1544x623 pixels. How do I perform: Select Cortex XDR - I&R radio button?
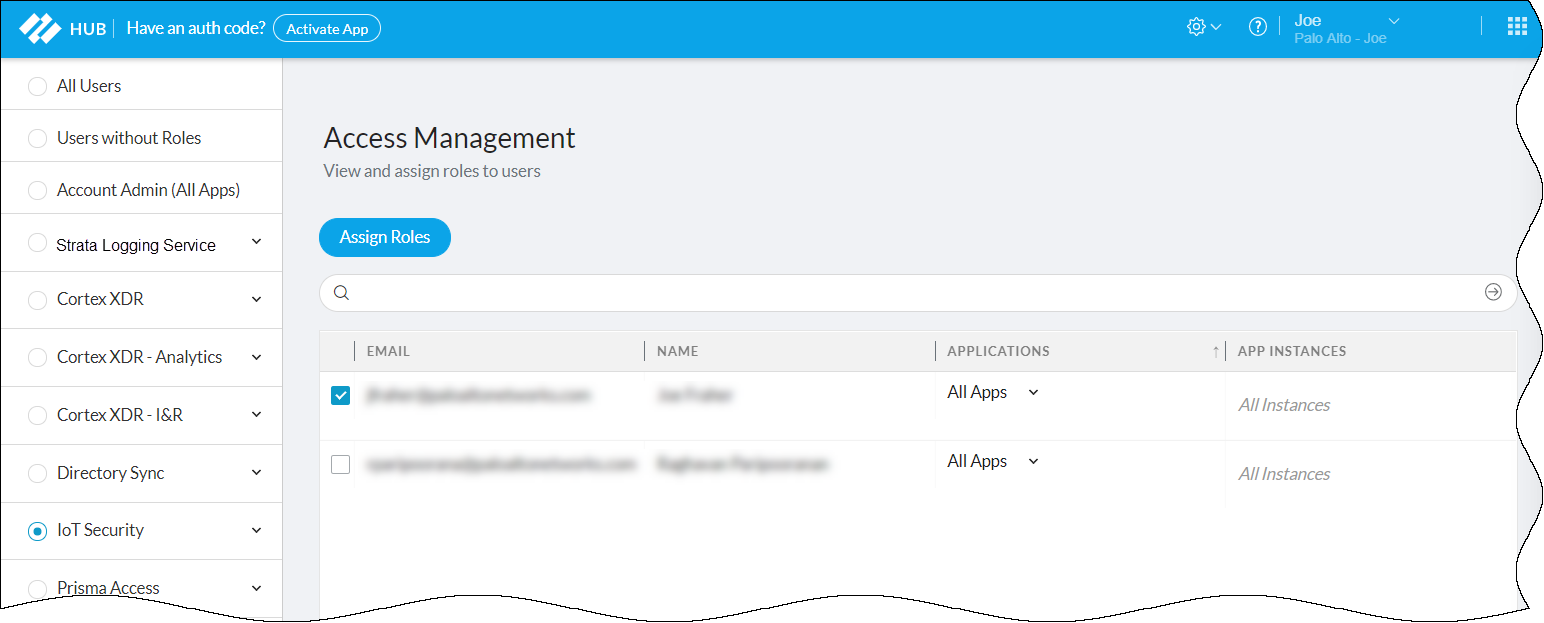point(37,415)
